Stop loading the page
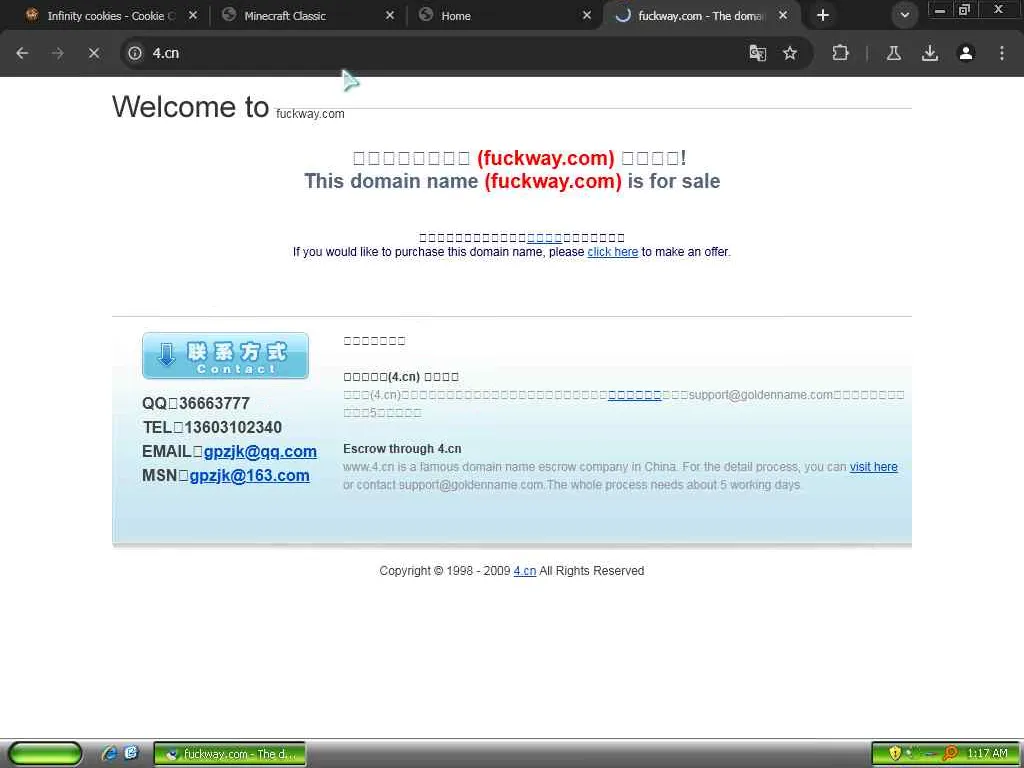The height and width of the screenshot is (768, 1024). point(94,53)
